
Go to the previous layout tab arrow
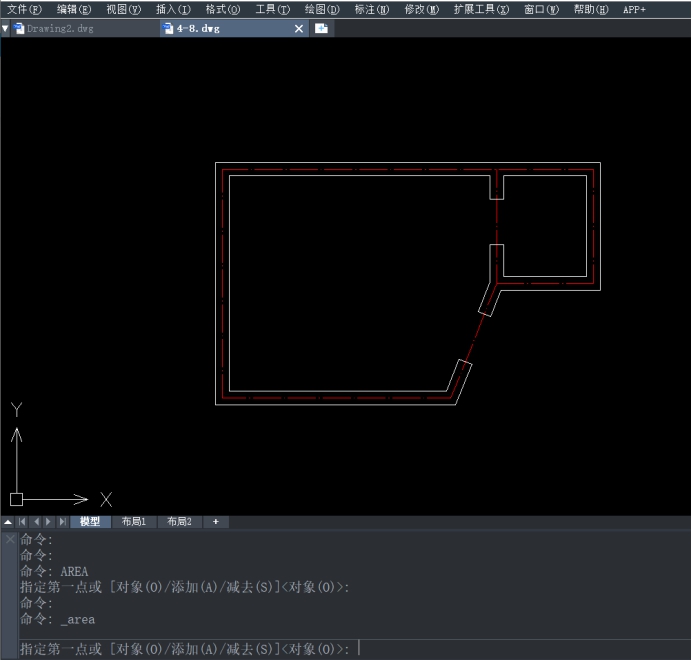click(36, 522)
